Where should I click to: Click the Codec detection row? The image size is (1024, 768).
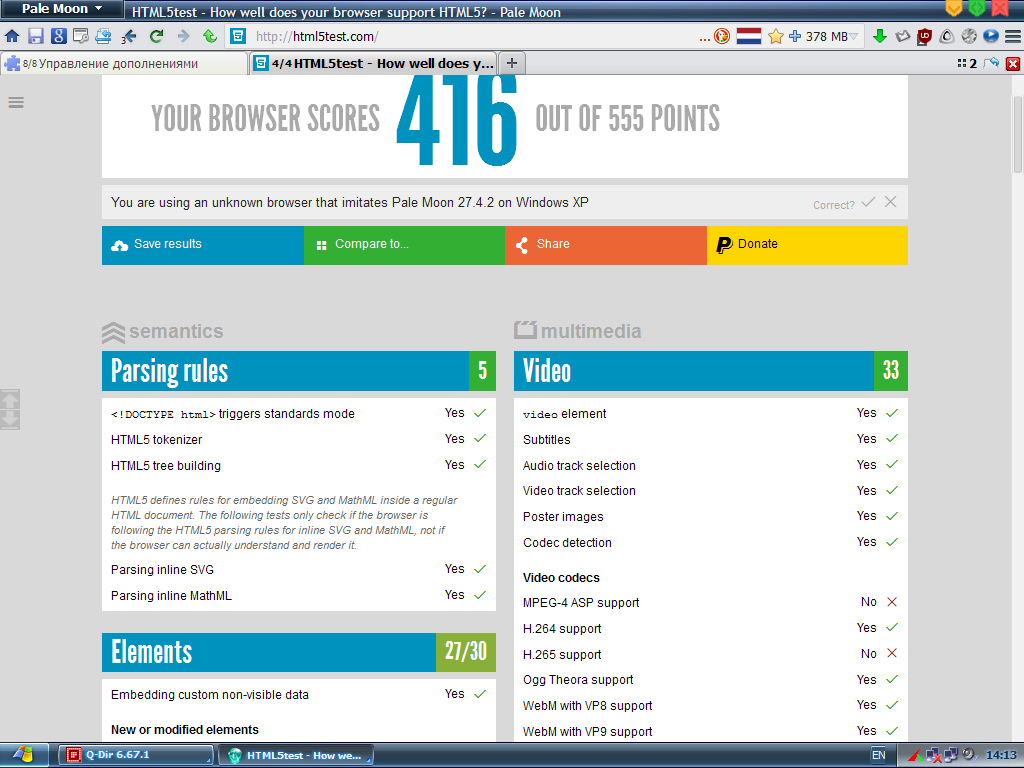(711, 543)
